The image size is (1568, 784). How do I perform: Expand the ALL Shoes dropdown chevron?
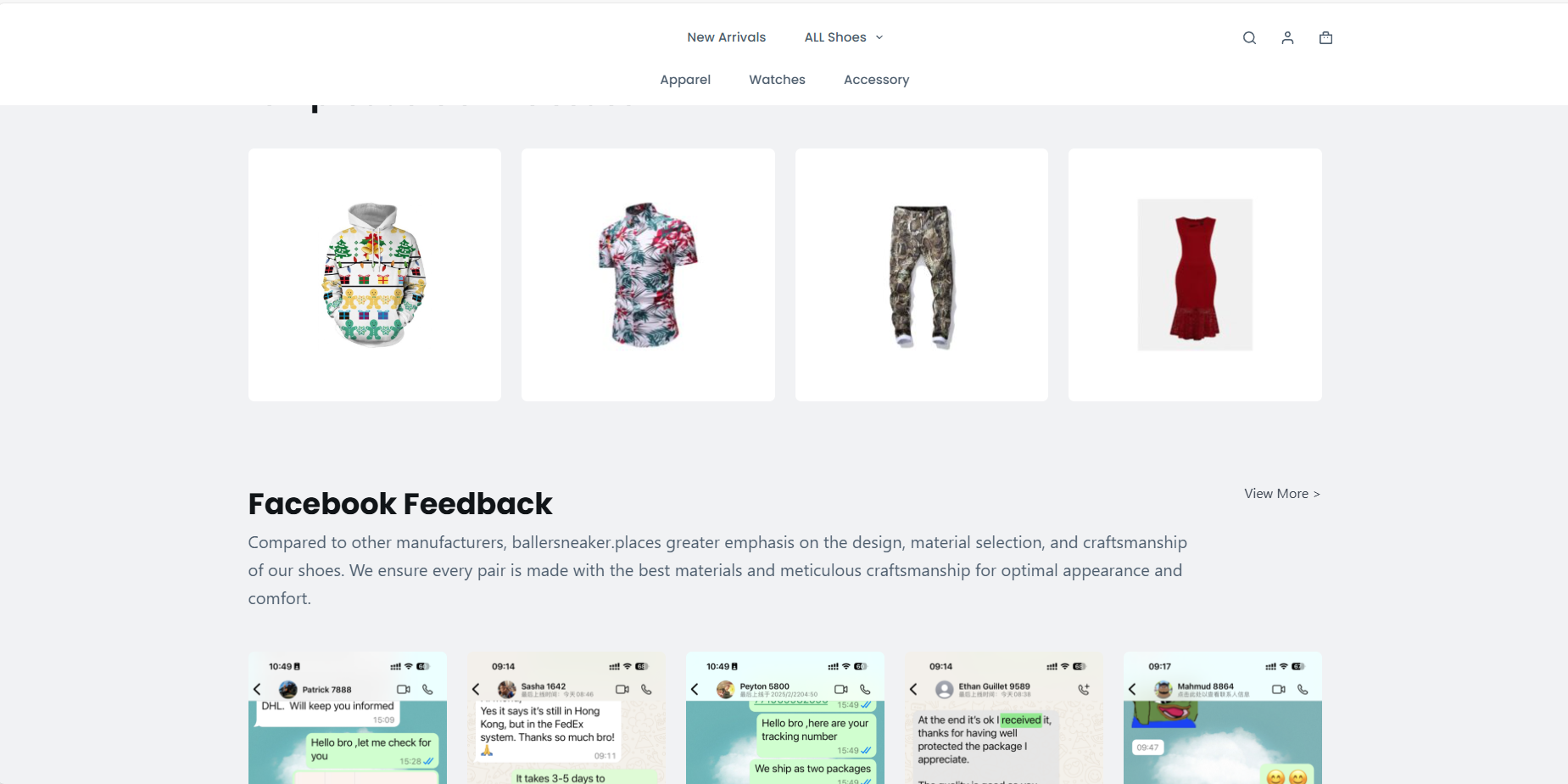point(879,37)
